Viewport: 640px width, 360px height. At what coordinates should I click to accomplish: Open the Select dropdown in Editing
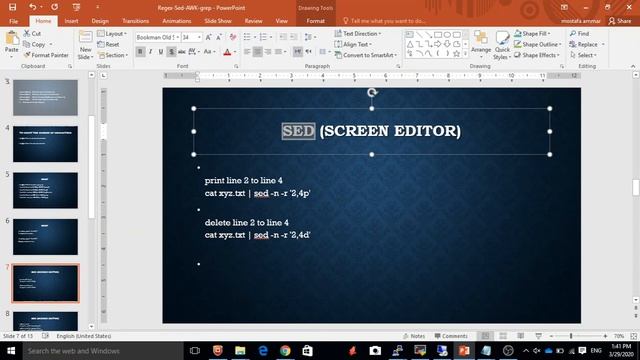click(x=583, y=55)
